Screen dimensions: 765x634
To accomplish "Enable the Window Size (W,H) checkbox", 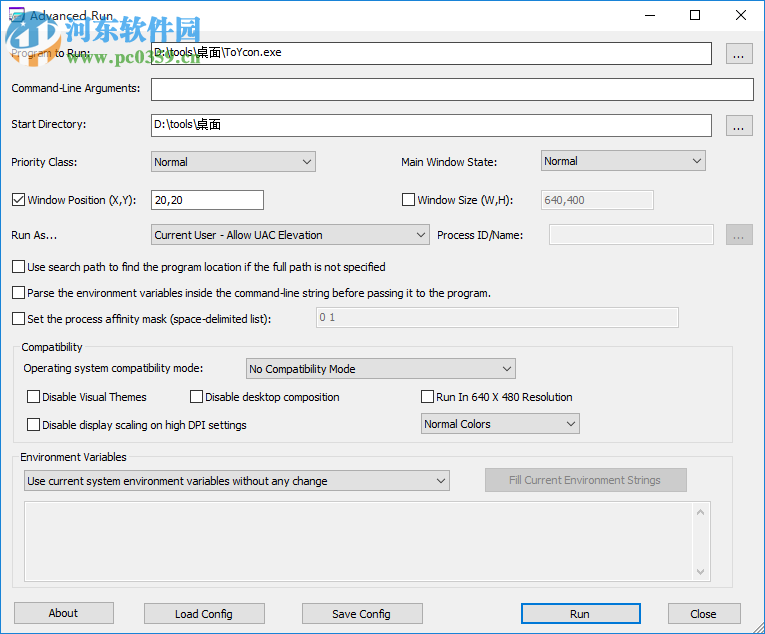I will click(x=408, y=200).
